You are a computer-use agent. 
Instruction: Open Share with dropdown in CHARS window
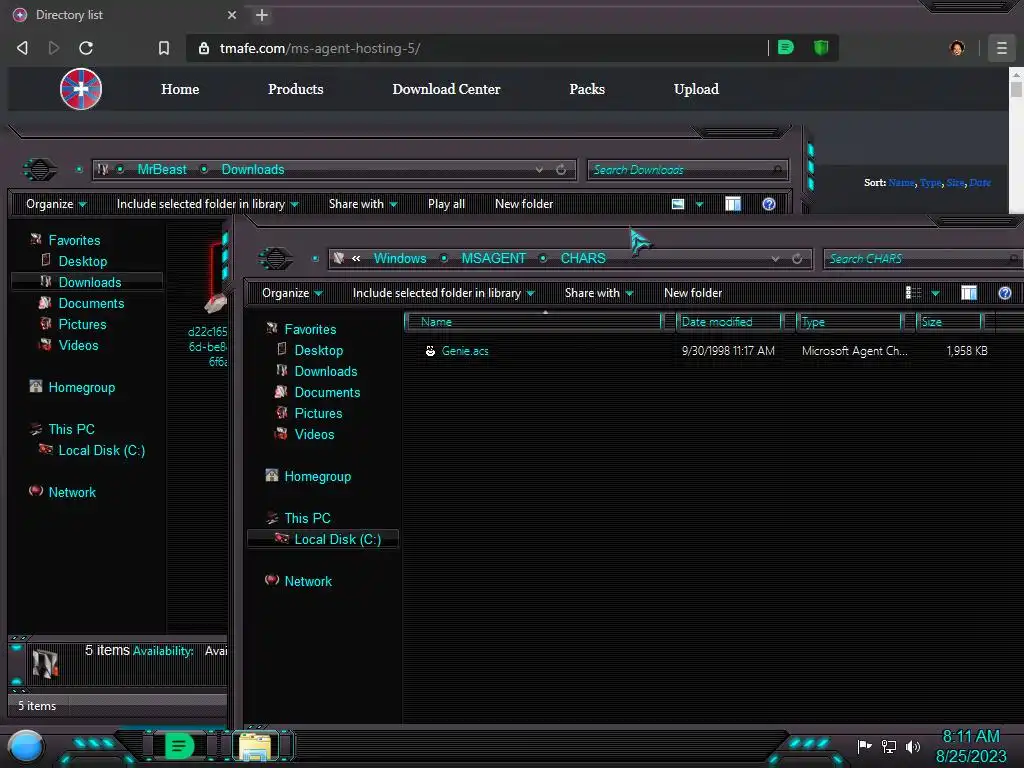[x=599, y=293]
